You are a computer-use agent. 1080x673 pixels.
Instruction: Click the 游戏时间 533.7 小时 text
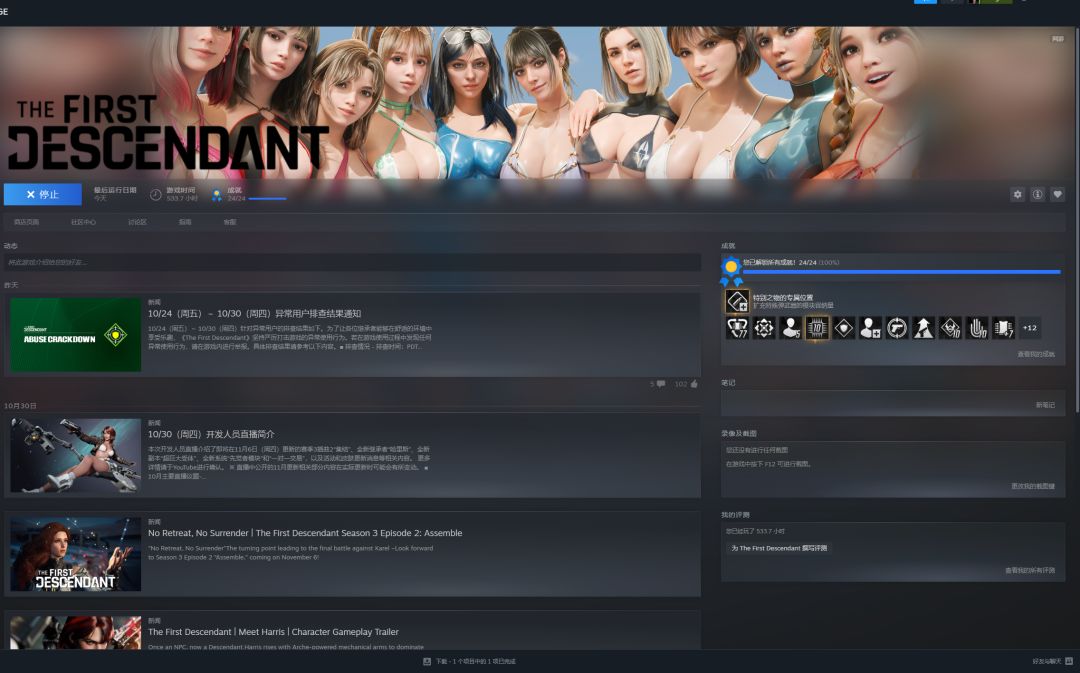pos(182,194)
